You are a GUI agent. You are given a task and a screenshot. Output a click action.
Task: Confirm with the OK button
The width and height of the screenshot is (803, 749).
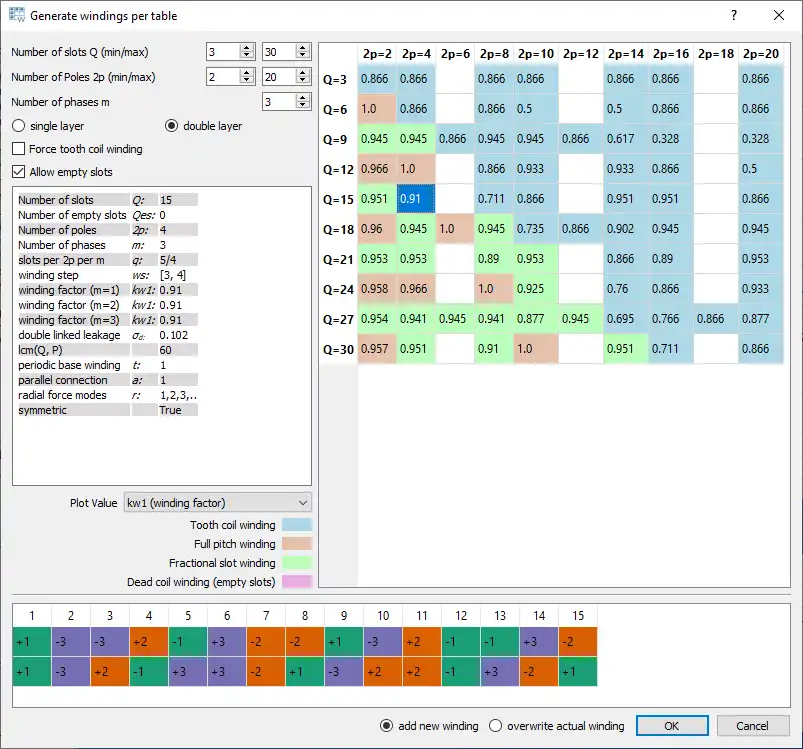(x=672, y=725)
